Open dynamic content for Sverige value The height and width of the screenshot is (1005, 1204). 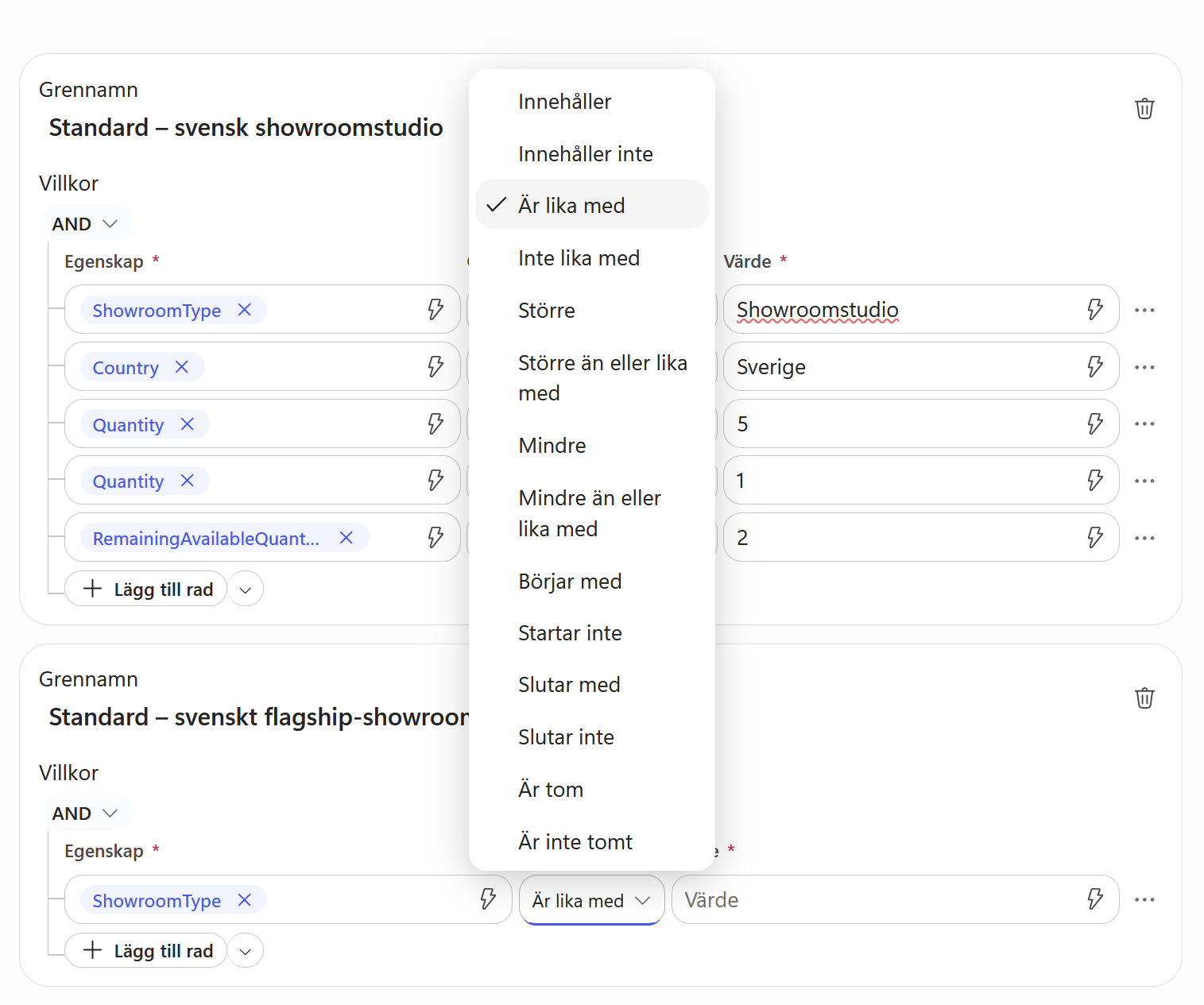pyautogui.click(x=1095, y=366)
